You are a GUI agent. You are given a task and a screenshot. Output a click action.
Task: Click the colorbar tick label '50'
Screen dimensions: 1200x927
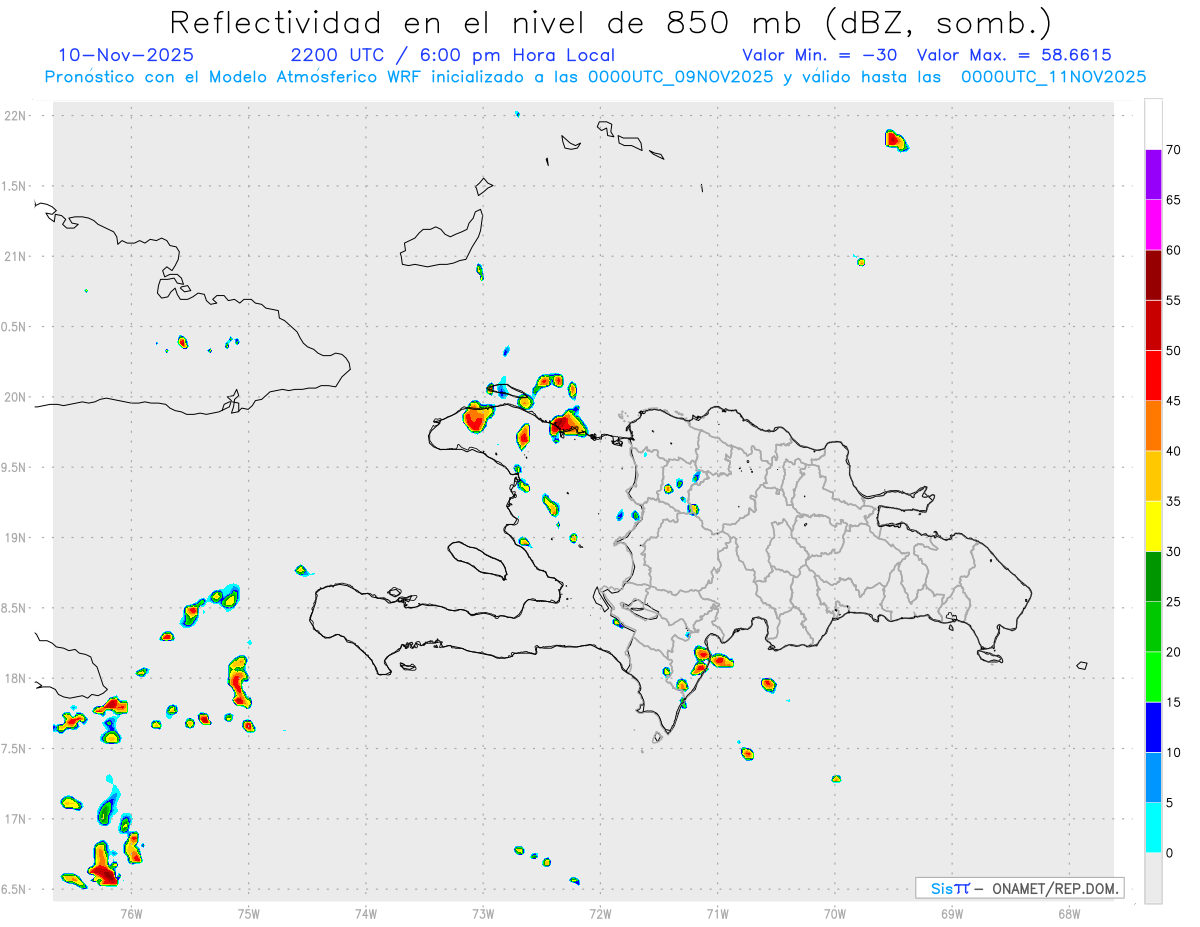click(x=1174, y=351)
